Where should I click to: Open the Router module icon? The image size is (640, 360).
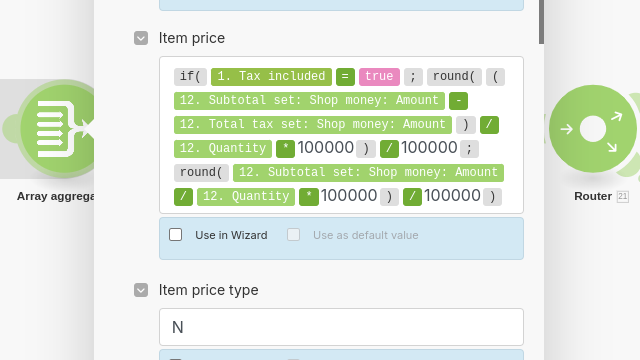pos(593,129)
